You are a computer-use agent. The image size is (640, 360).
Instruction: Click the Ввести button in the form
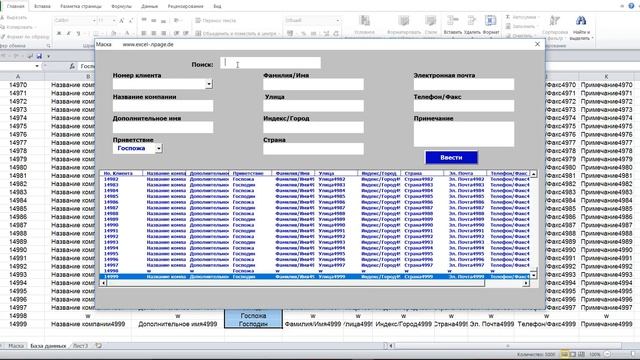tap(451, 158)
